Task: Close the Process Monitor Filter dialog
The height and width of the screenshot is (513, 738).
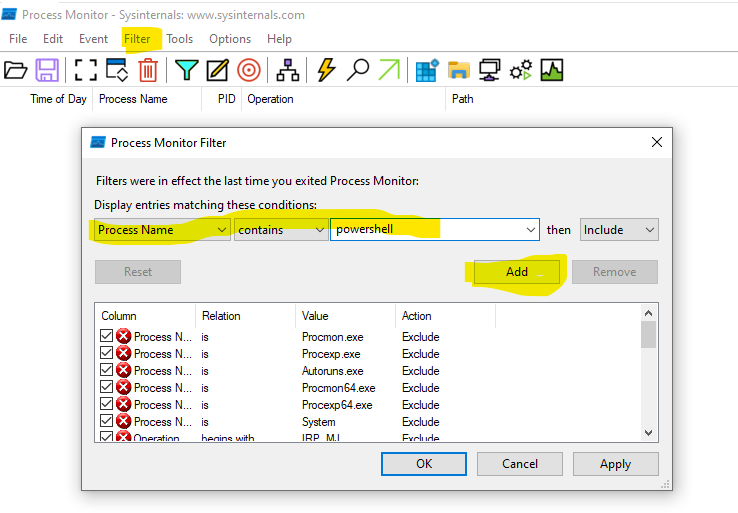Action: click(x=657, y=142)
